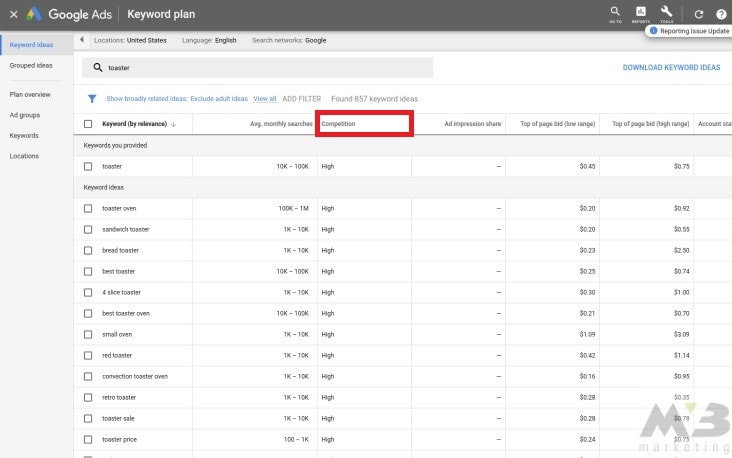Check the retro toaster row
This screenshot has height=458, width=732.
[88, 397]
